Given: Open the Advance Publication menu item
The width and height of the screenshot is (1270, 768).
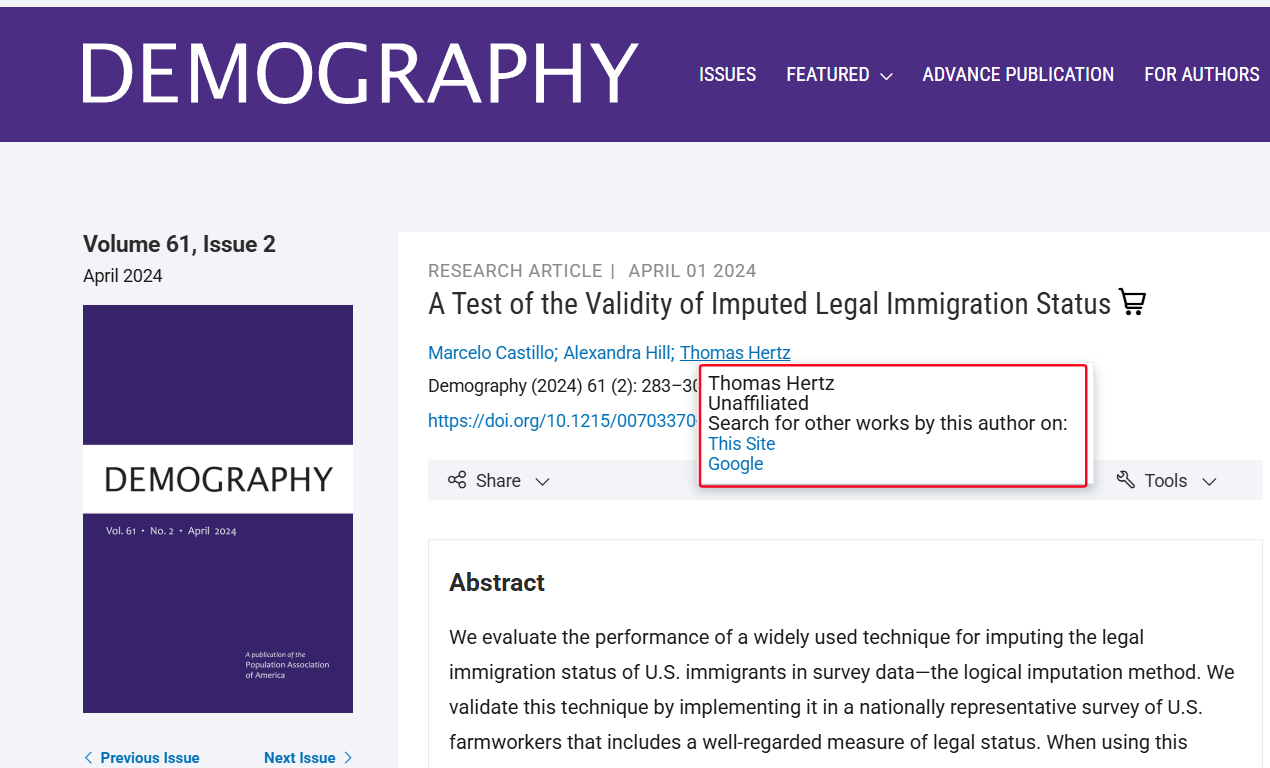Looking at the screenshot, I should [1017, 75].
